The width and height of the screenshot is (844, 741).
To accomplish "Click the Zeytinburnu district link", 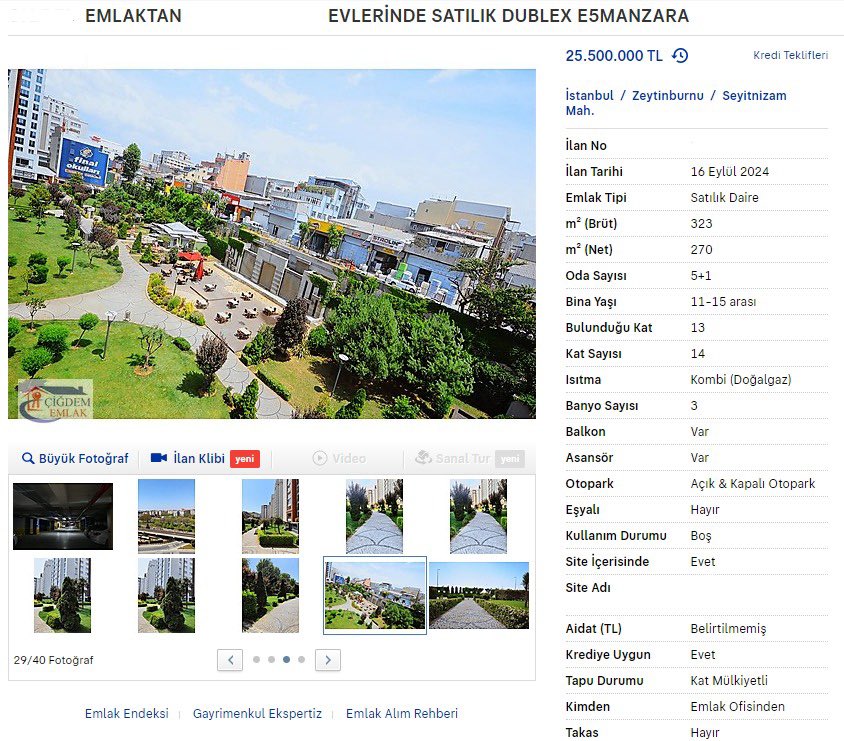I will coord(667,96).
